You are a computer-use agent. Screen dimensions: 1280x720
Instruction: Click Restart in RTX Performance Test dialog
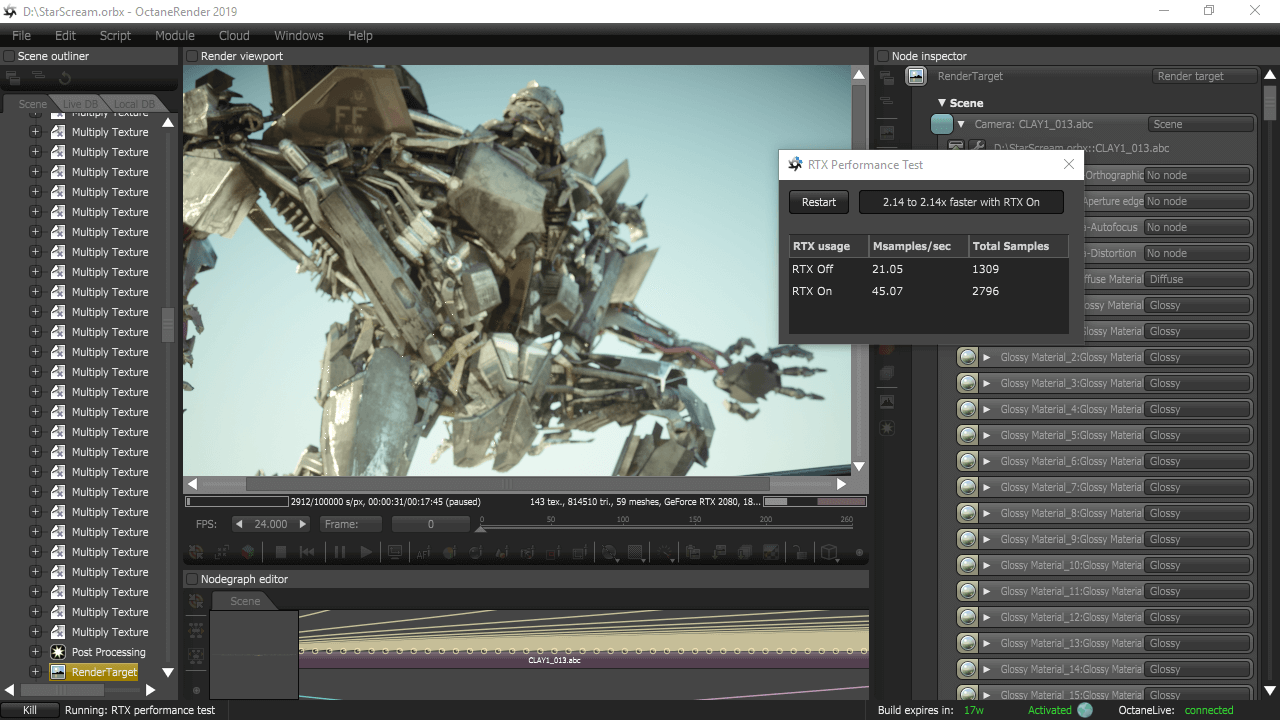819,202
